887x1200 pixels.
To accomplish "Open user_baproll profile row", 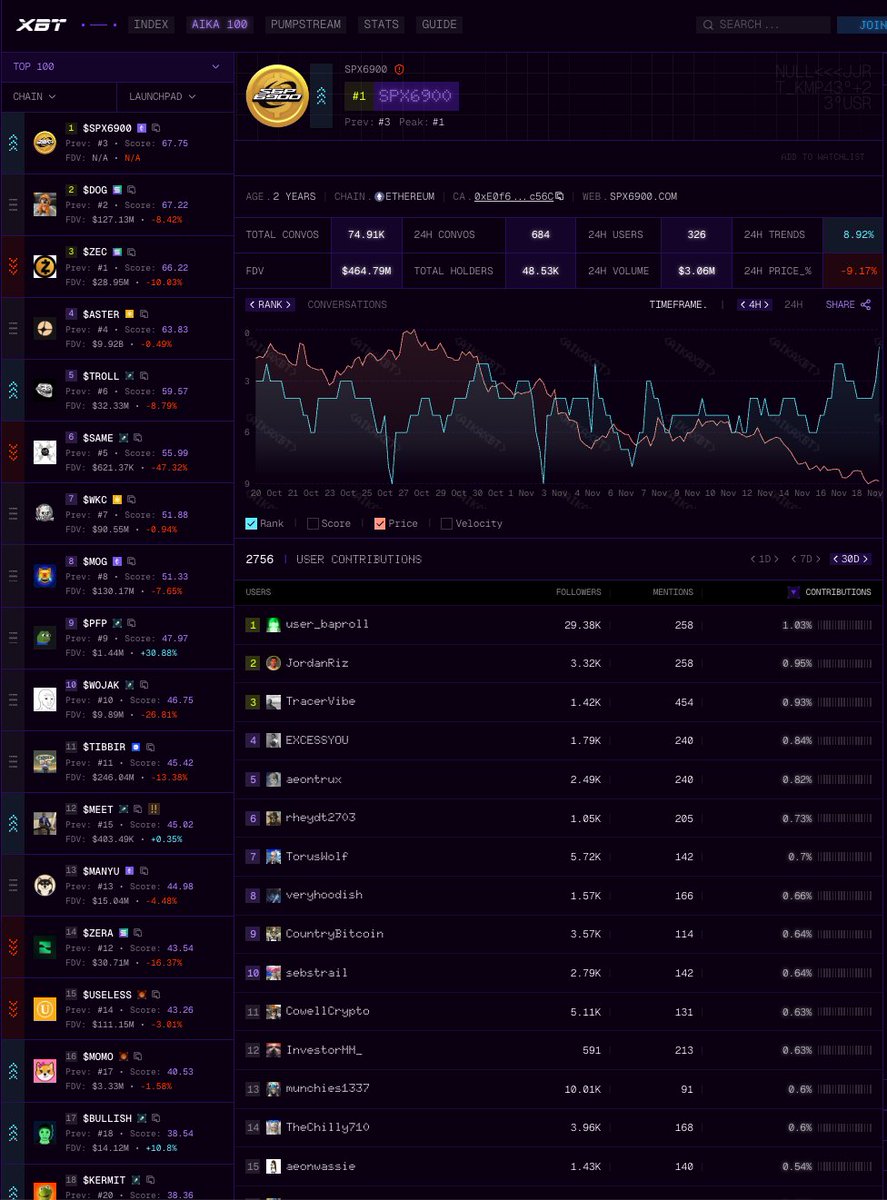I will click(559, 624).
